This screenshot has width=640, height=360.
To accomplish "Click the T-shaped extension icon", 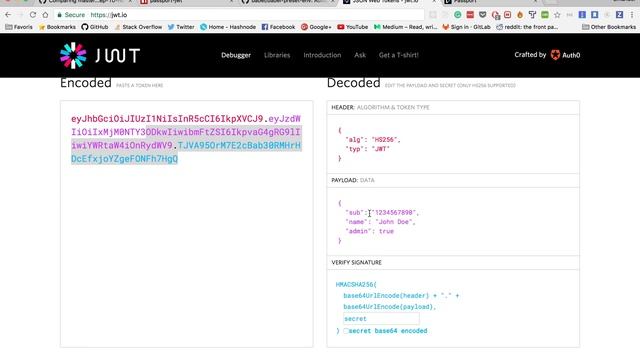I will tap(532, 15).
